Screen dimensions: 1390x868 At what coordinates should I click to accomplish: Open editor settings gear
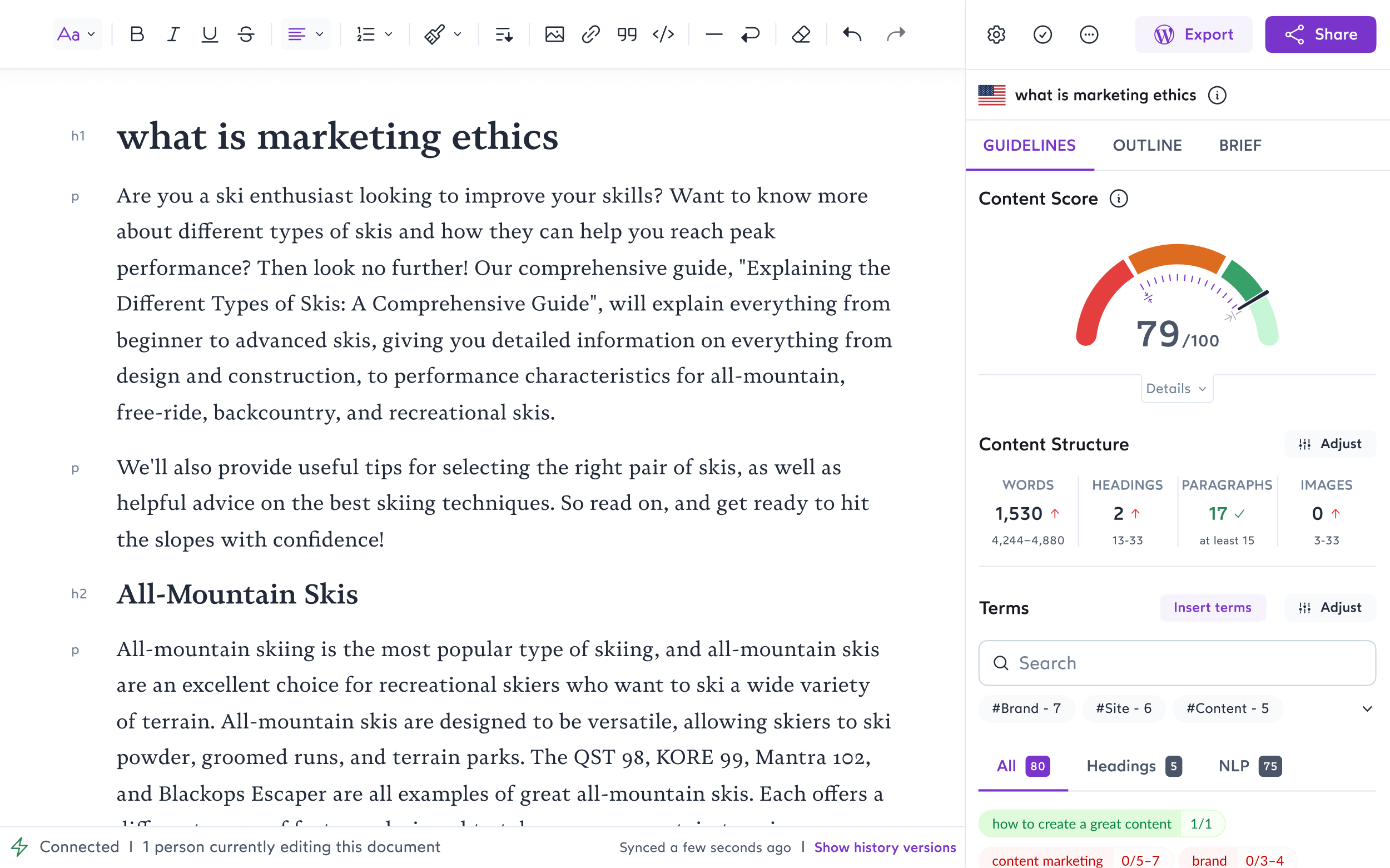[996, 34]
